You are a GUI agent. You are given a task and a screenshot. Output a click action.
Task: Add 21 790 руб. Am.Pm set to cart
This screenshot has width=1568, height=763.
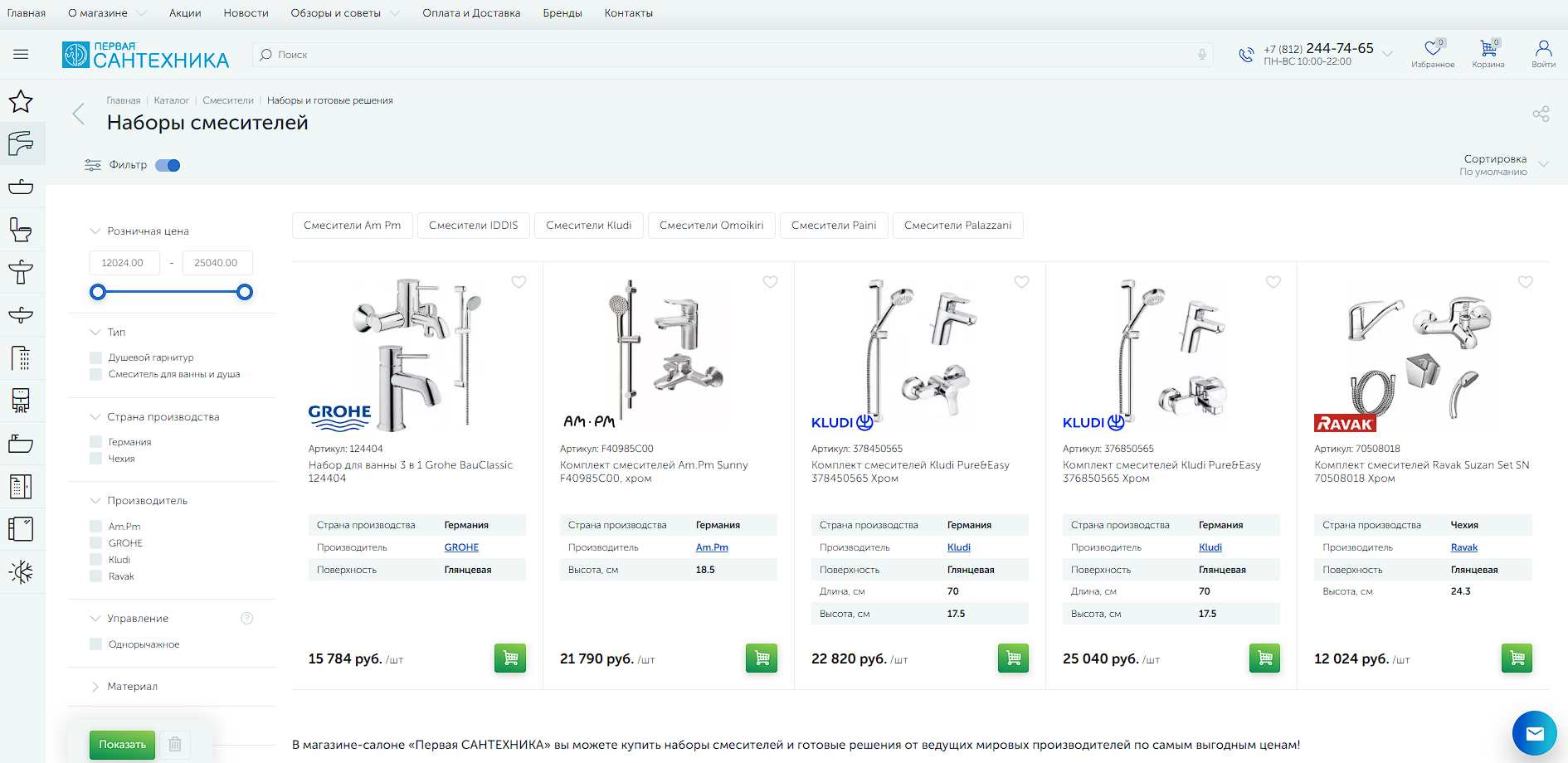pos(762,659)
